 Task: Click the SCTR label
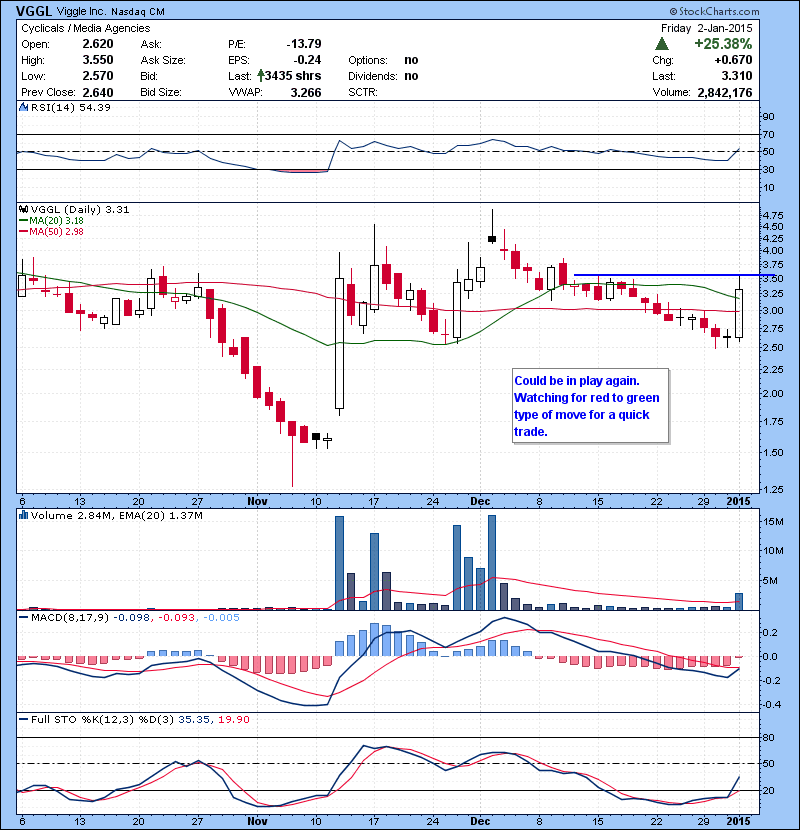[363, 93]
